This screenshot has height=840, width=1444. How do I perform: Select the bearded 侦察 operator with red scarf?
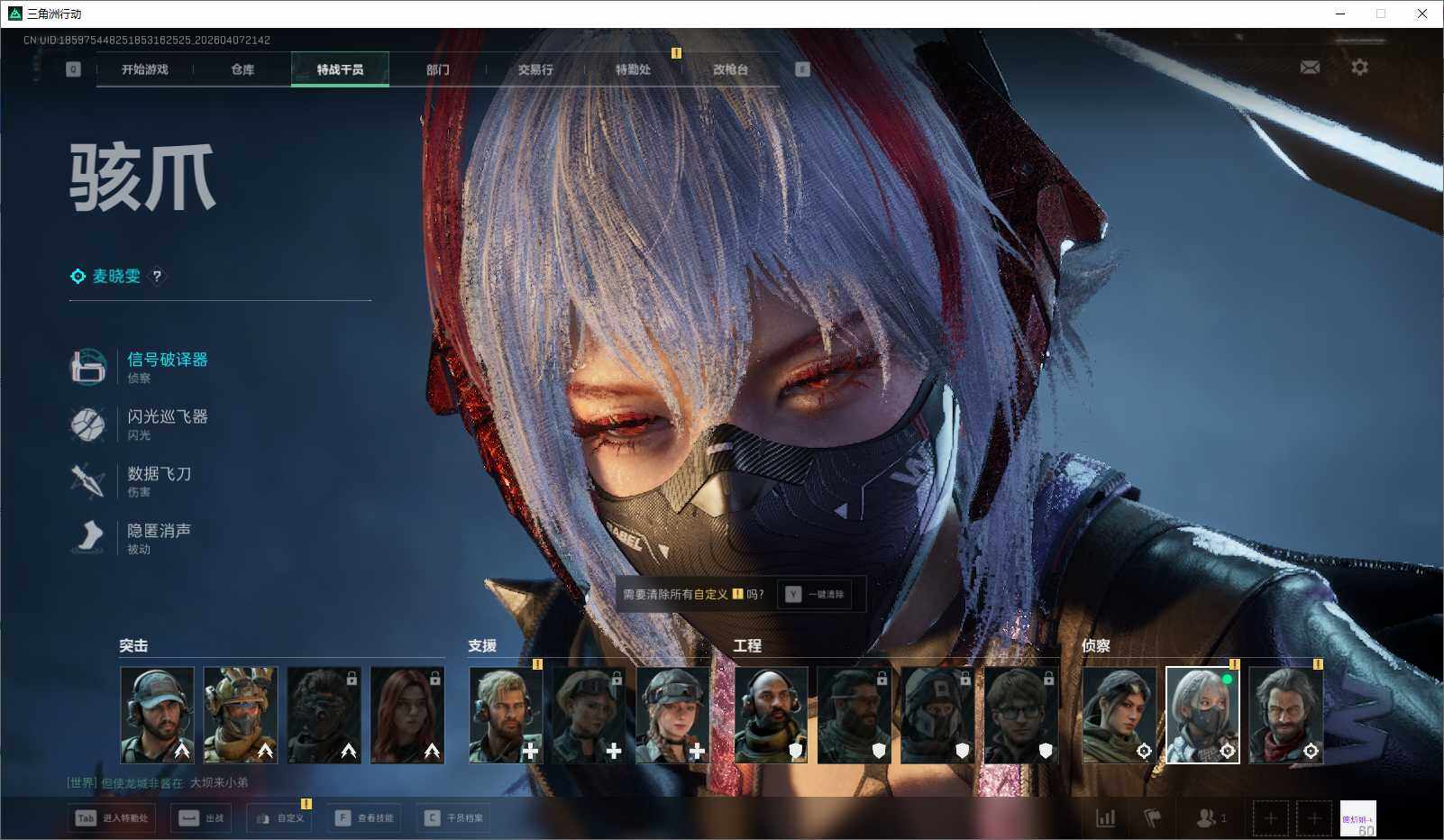click(1286, 715)
